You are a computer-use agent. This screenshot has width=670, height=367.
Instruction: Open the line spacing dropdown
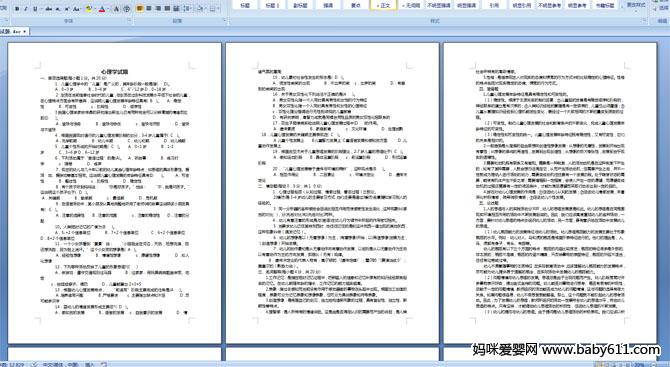point(188,9)
